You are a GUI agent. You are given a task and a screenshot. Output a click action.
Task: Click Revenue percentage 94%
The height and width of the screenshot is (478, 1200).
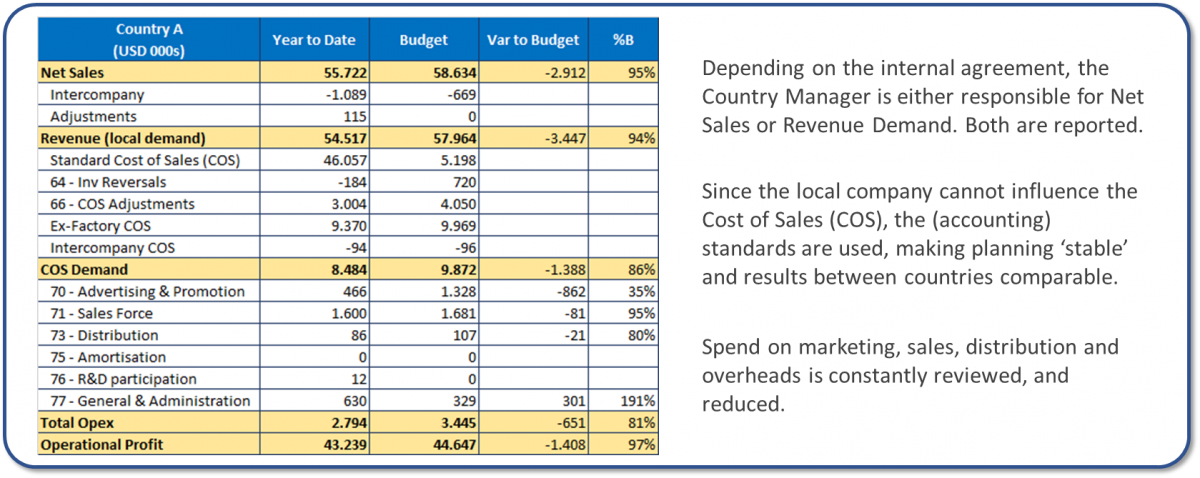coord(642,139)
